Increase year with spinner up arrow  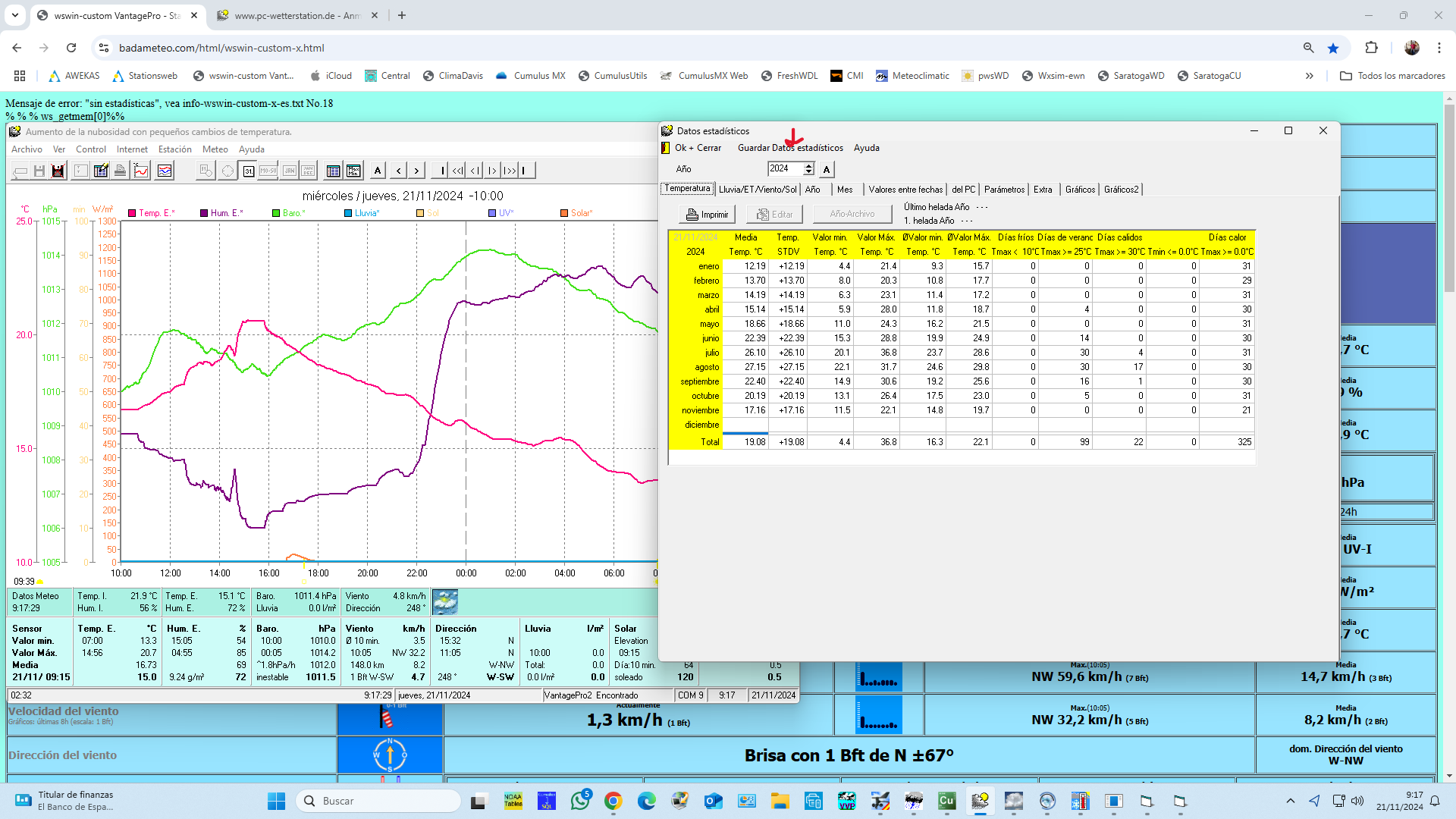tap(808, 165)
